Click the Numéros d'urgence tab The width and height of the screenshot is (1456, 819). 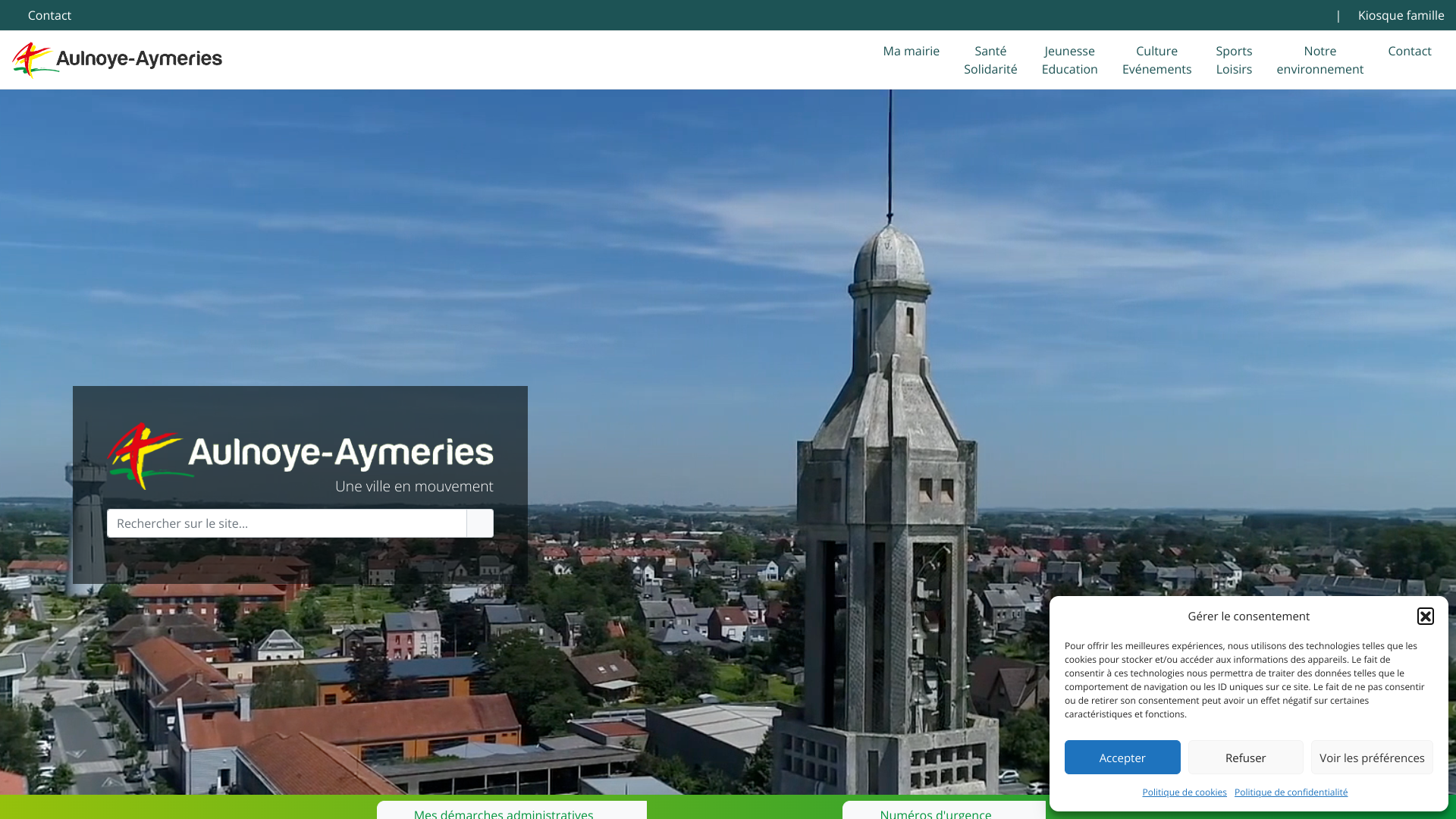944,810
